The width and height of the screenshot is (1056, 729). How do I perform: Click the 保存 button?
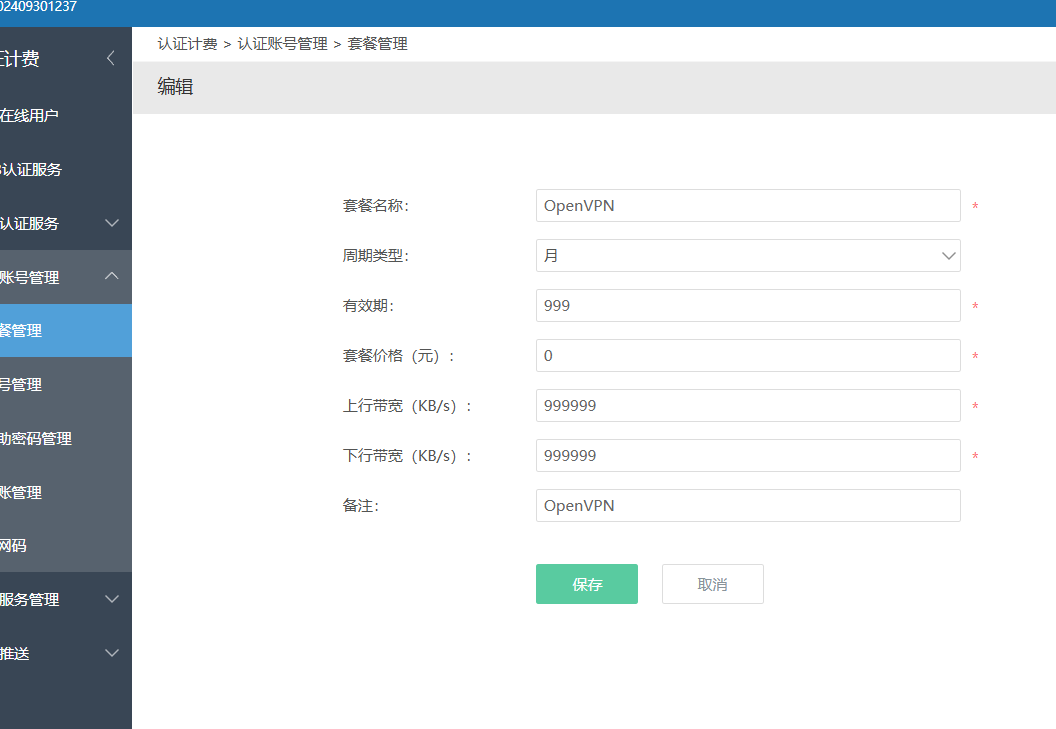tap(587, 584)
